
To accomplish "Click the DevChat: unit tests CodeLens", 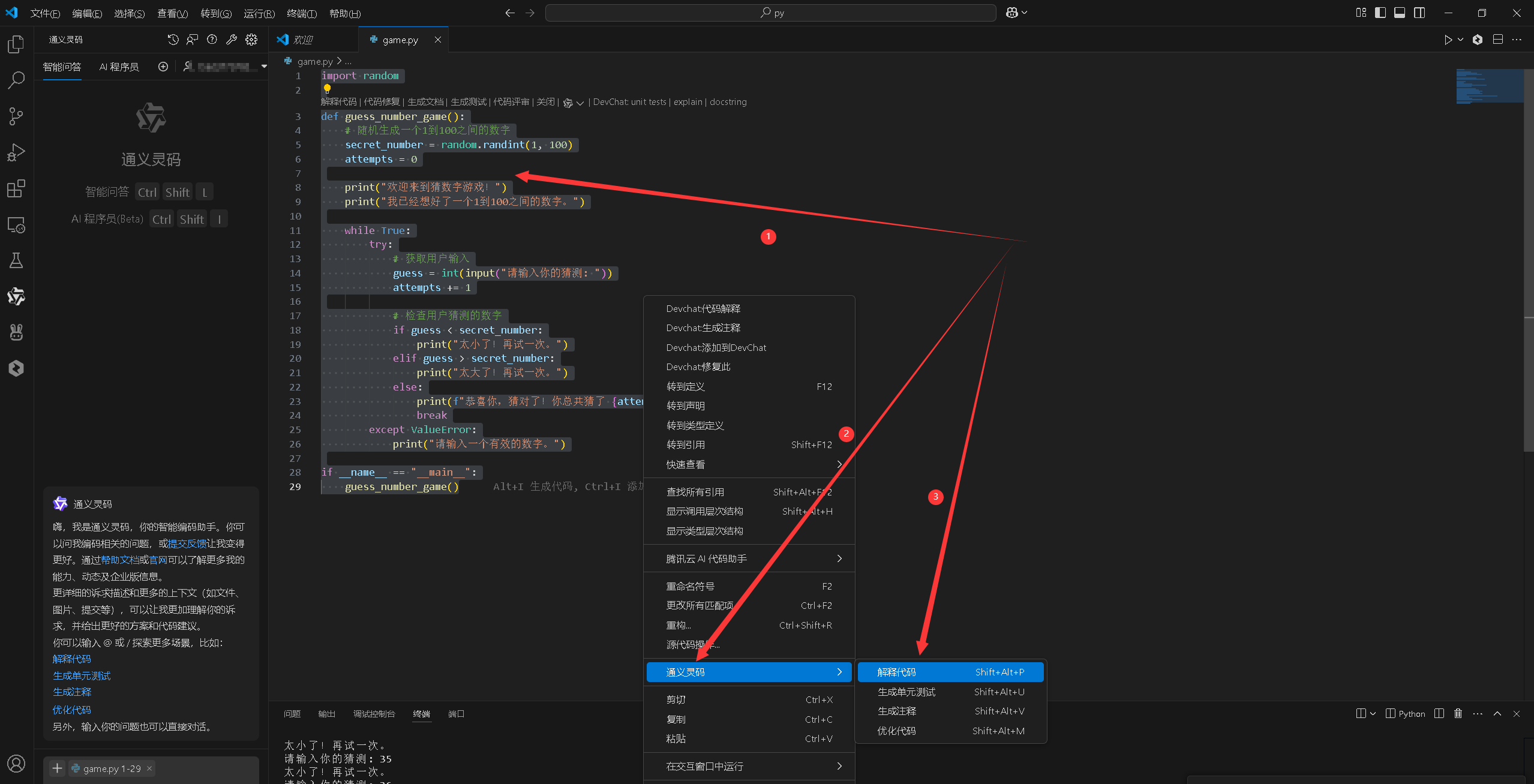I will (629, 102).
